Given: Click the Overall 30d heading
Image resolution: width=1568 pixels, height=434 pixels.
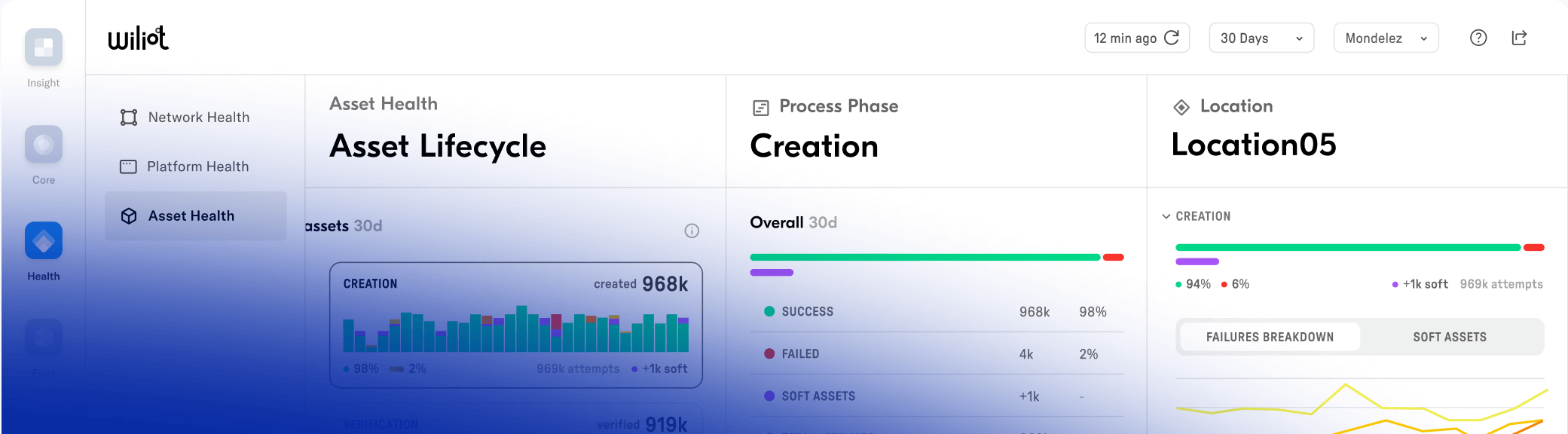Looking at the screenshot, I should pyautogui.click(x=793, y=222).
